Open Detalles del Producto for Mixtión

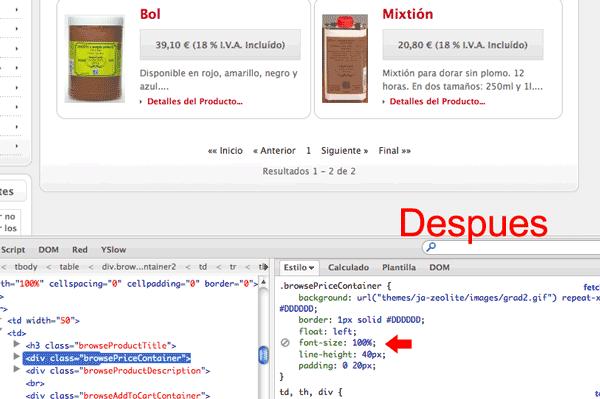(437, 101)
